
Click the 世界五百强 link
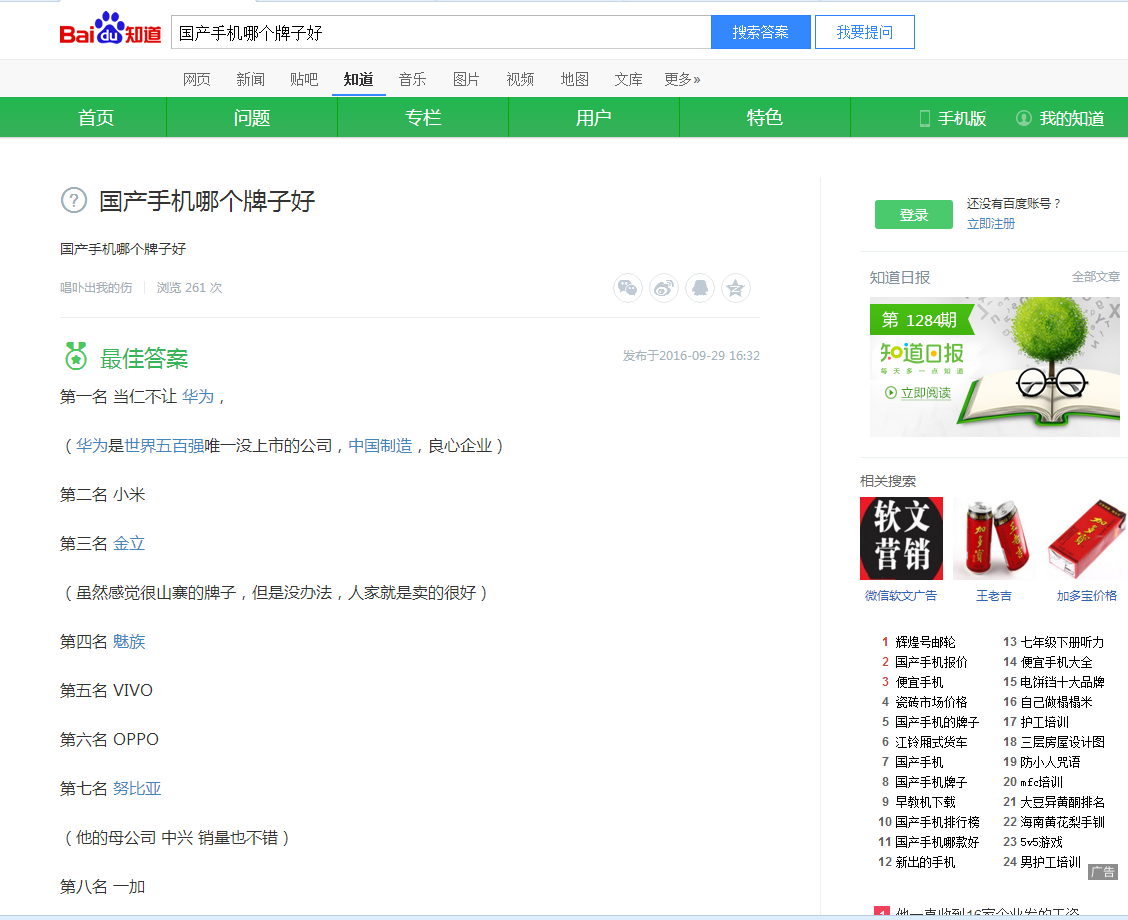point(164,446)
